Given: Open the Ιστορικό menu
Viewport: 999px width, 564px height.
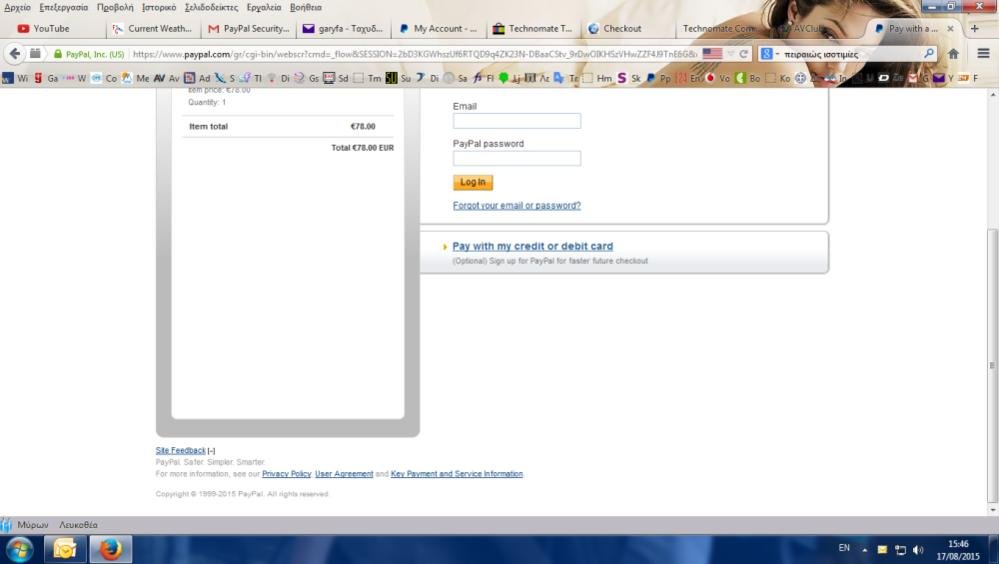Looking at the screenshot, I should tap(159, 8).
